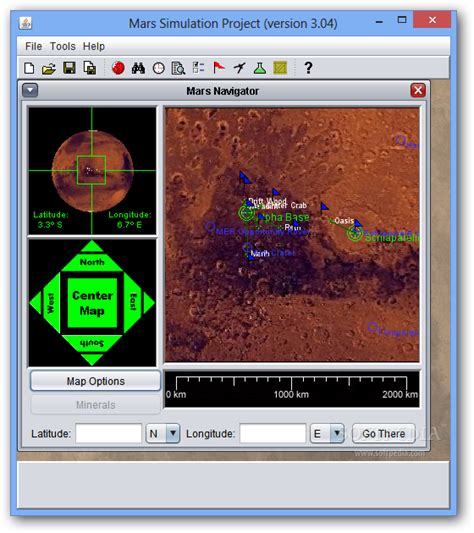This screenshot has width=474, height=533.
Task: Open the Time tool clock icon
Action: (x=158, y=68)
